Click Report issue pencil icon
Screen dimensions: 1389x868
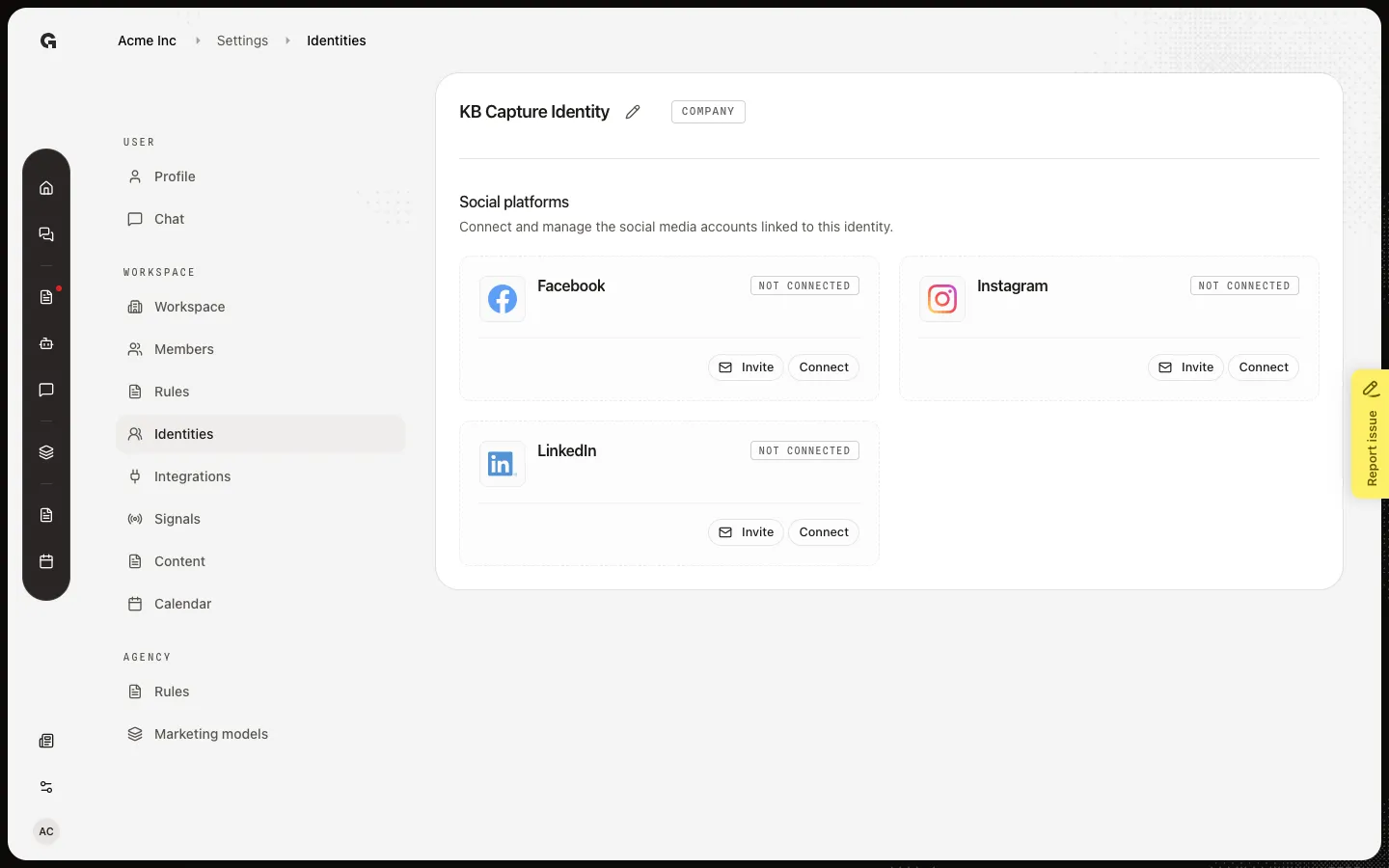[x=1371, y=389]
